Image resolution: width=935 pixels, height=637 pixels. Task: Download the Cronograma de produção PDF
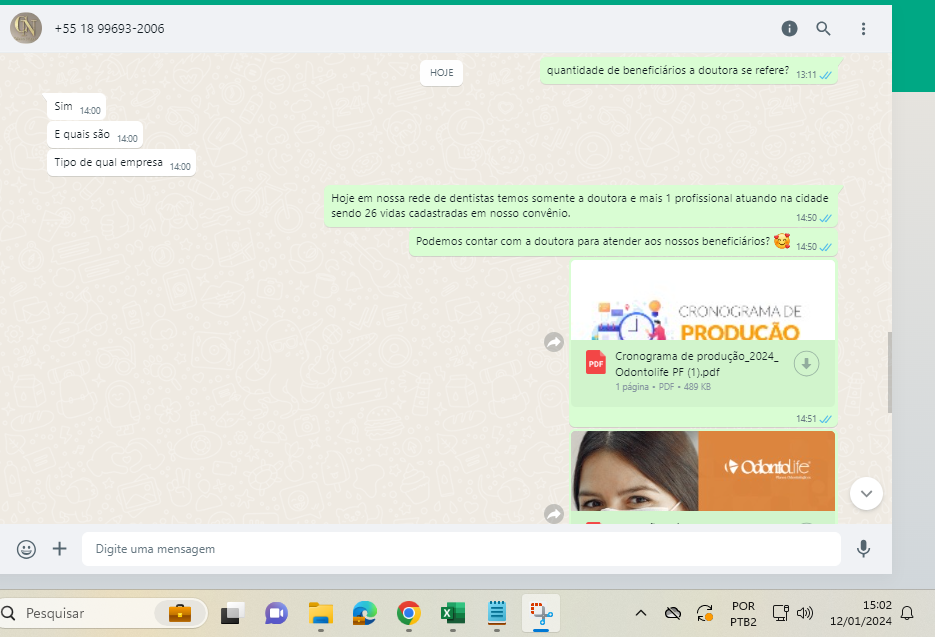point(806,364)
